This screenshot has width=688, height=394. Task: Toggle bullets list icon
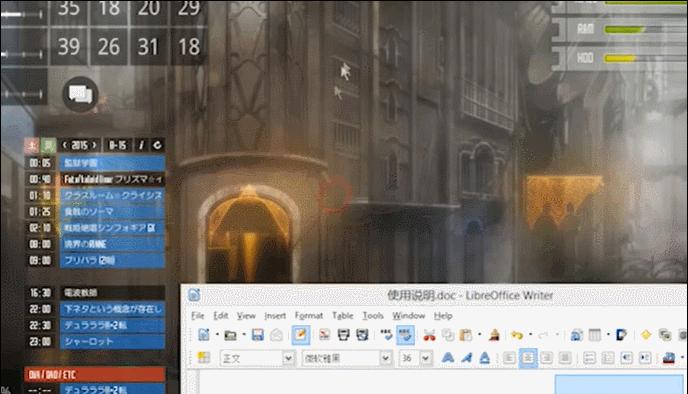pos(608,358)
